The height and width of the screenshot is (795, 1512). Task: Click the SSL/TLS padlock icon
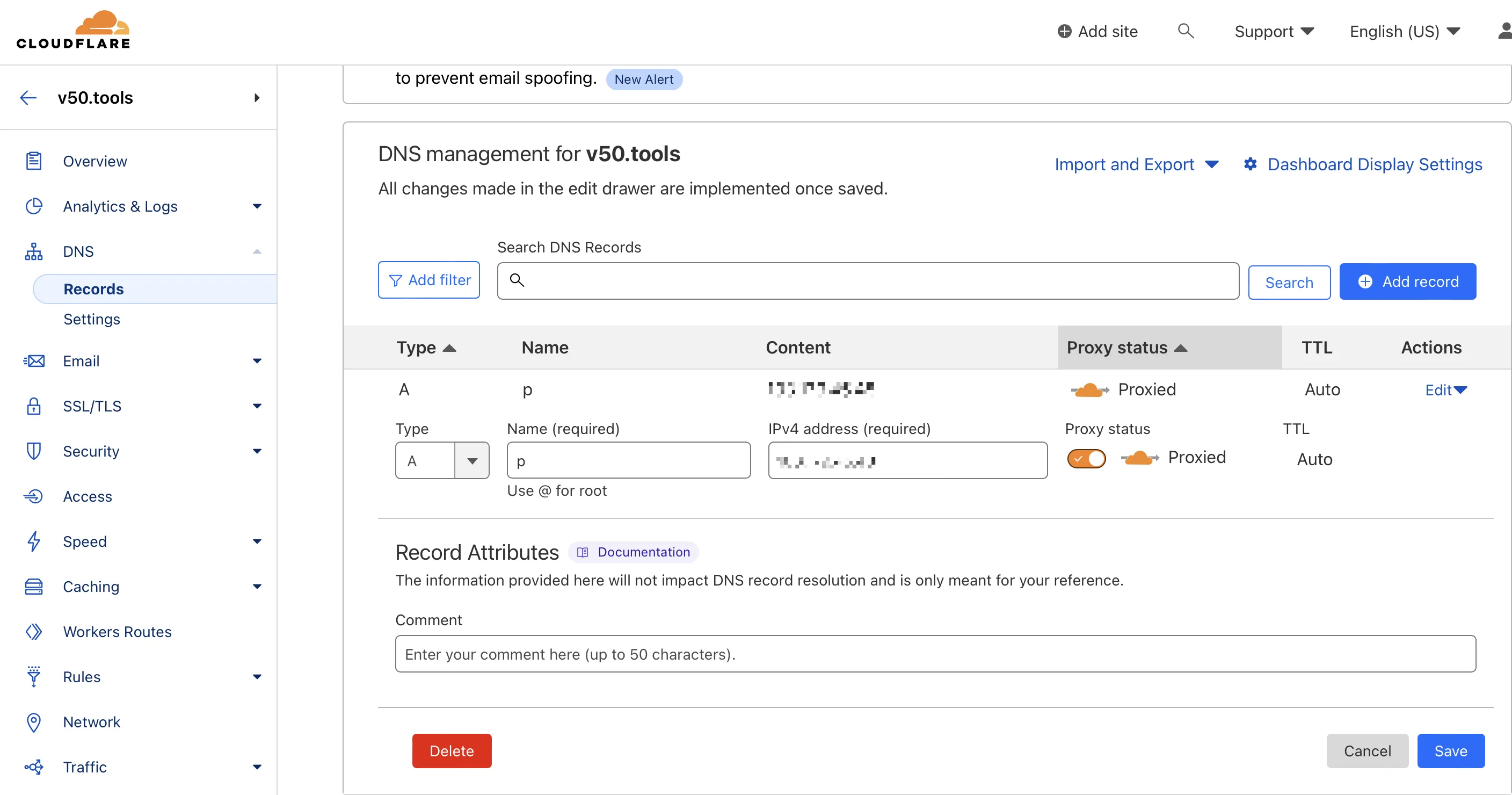point(33,406)
